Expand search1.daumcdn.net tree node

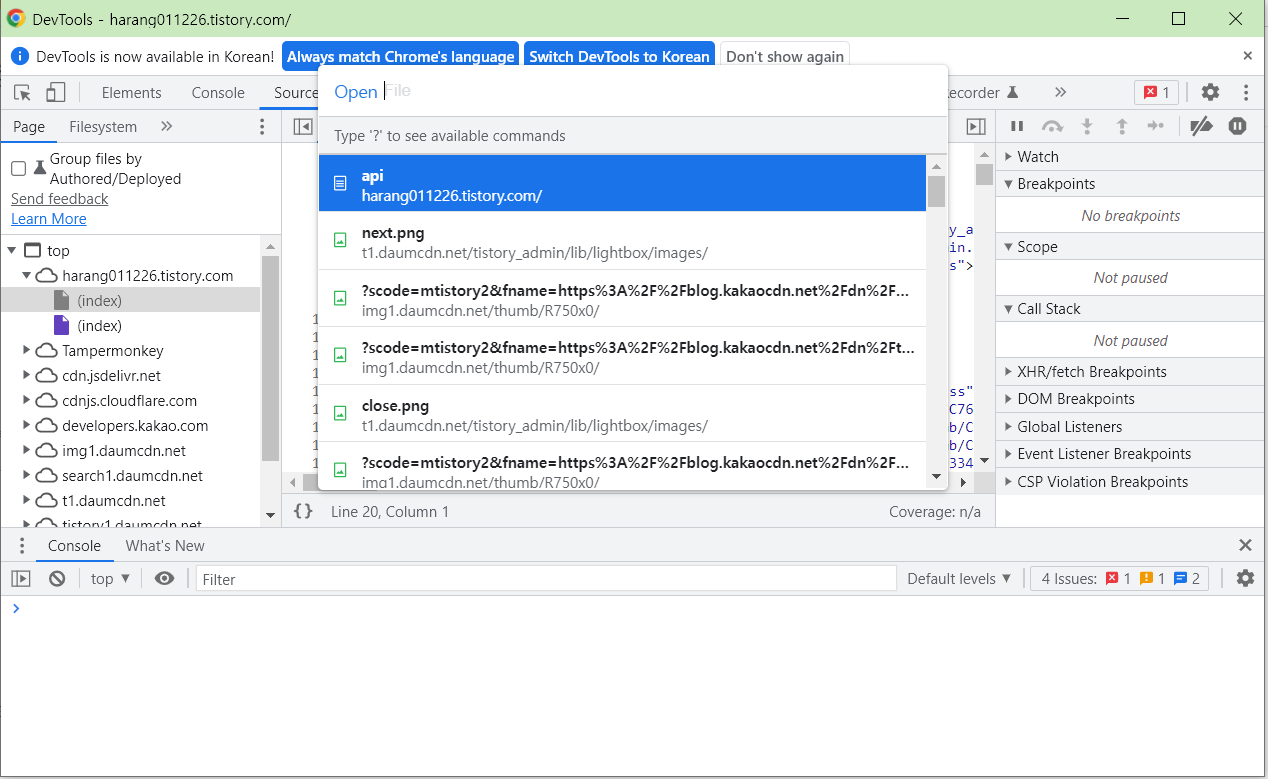coord(27,476)
